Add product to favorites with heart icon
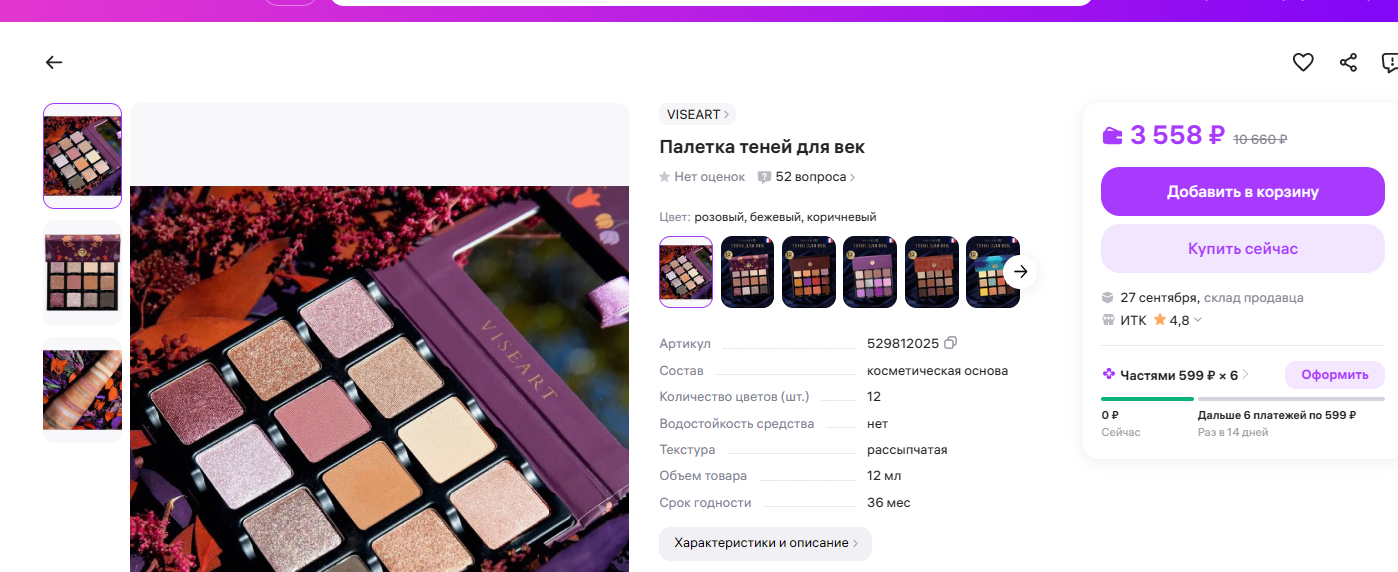 1303,62
